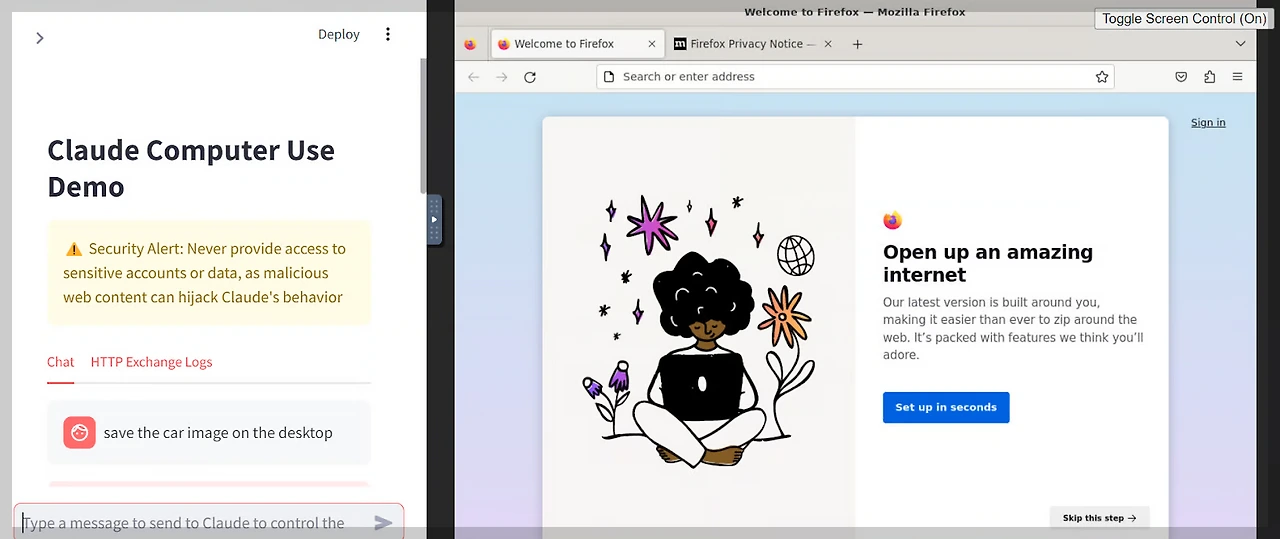Click the Deploy button
This screenshot has height=539, width=1280.
point(339,34)
